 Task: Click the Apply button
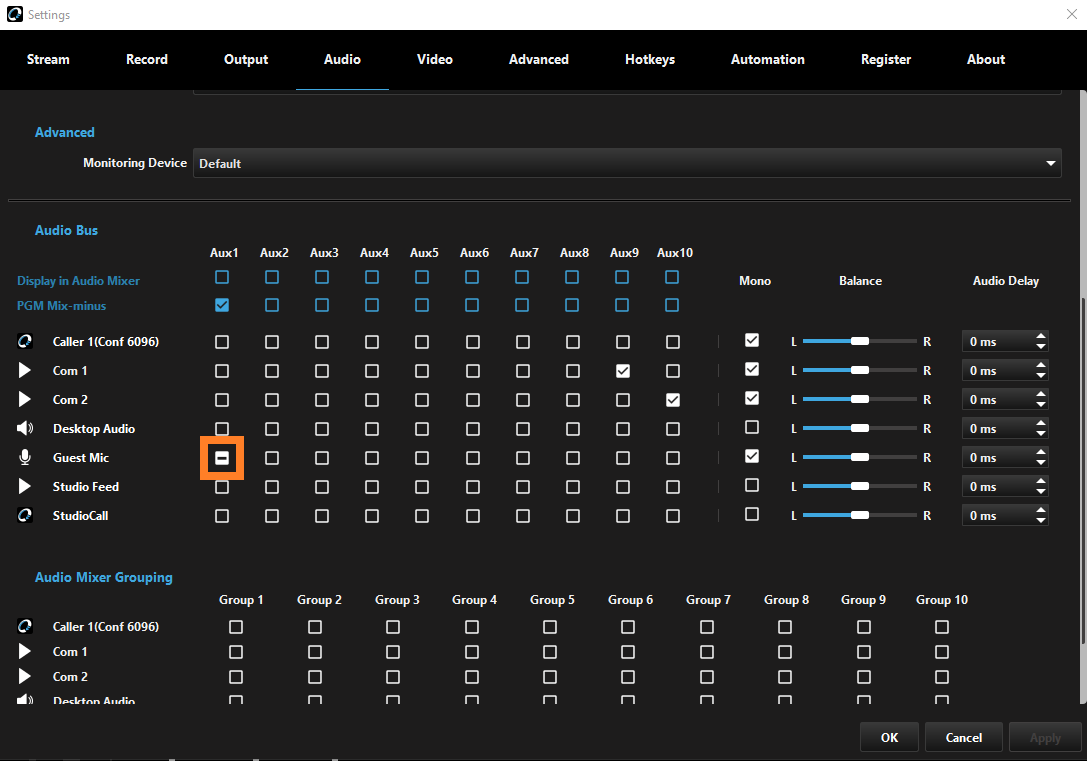1045,737
